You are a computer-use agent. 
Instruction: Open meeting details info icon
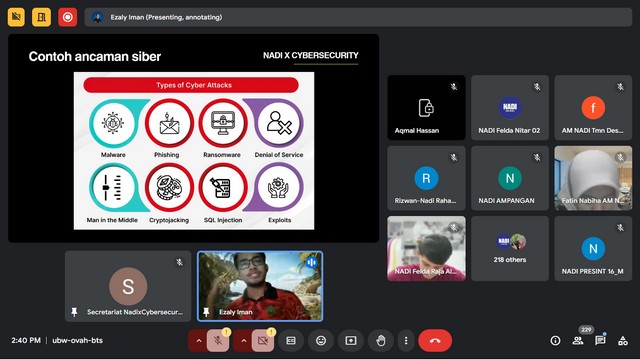555,340
